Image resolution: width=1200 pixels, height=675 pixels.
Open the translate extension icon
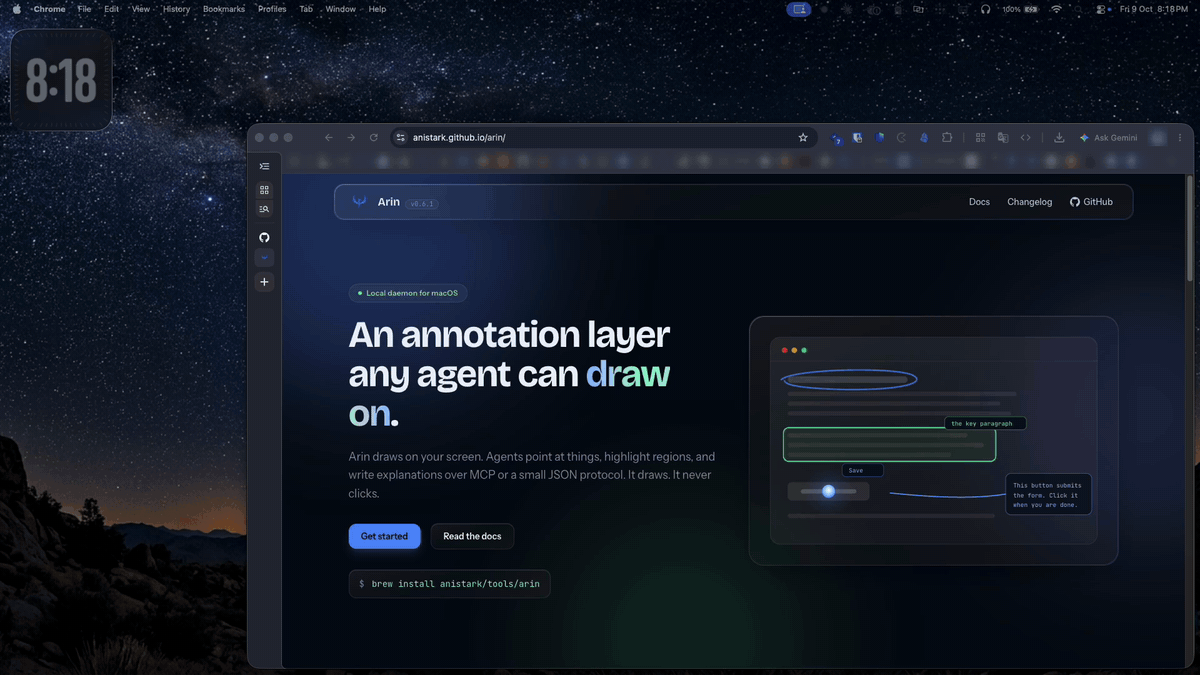pos(1003,138)
